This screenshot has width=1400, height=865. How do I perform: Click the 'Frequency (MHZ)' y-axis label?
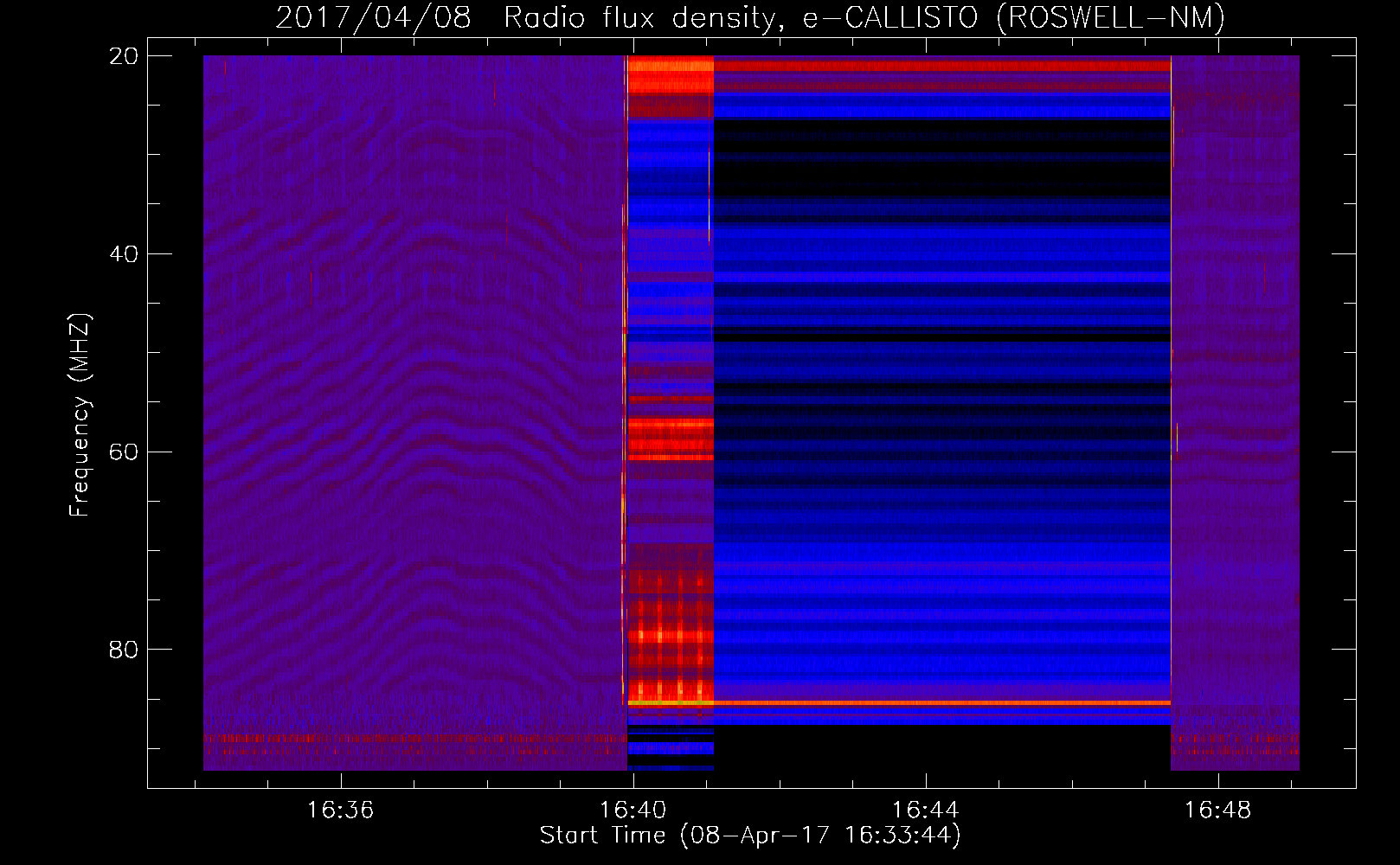80,415
